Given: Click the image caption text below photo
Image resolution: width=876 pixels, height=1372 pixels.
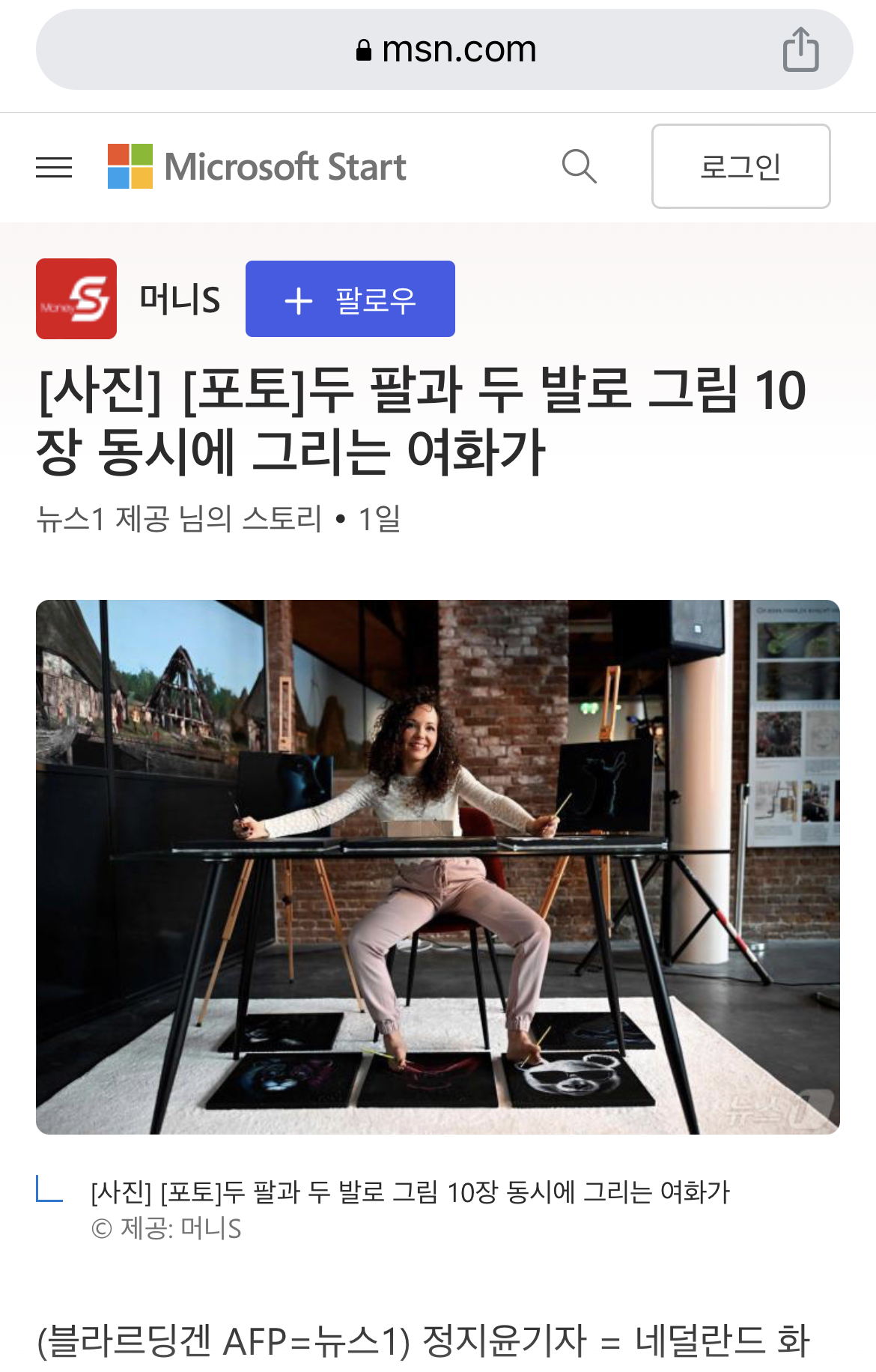Looking at the screenshot, I should click(x=410, y=1192).
